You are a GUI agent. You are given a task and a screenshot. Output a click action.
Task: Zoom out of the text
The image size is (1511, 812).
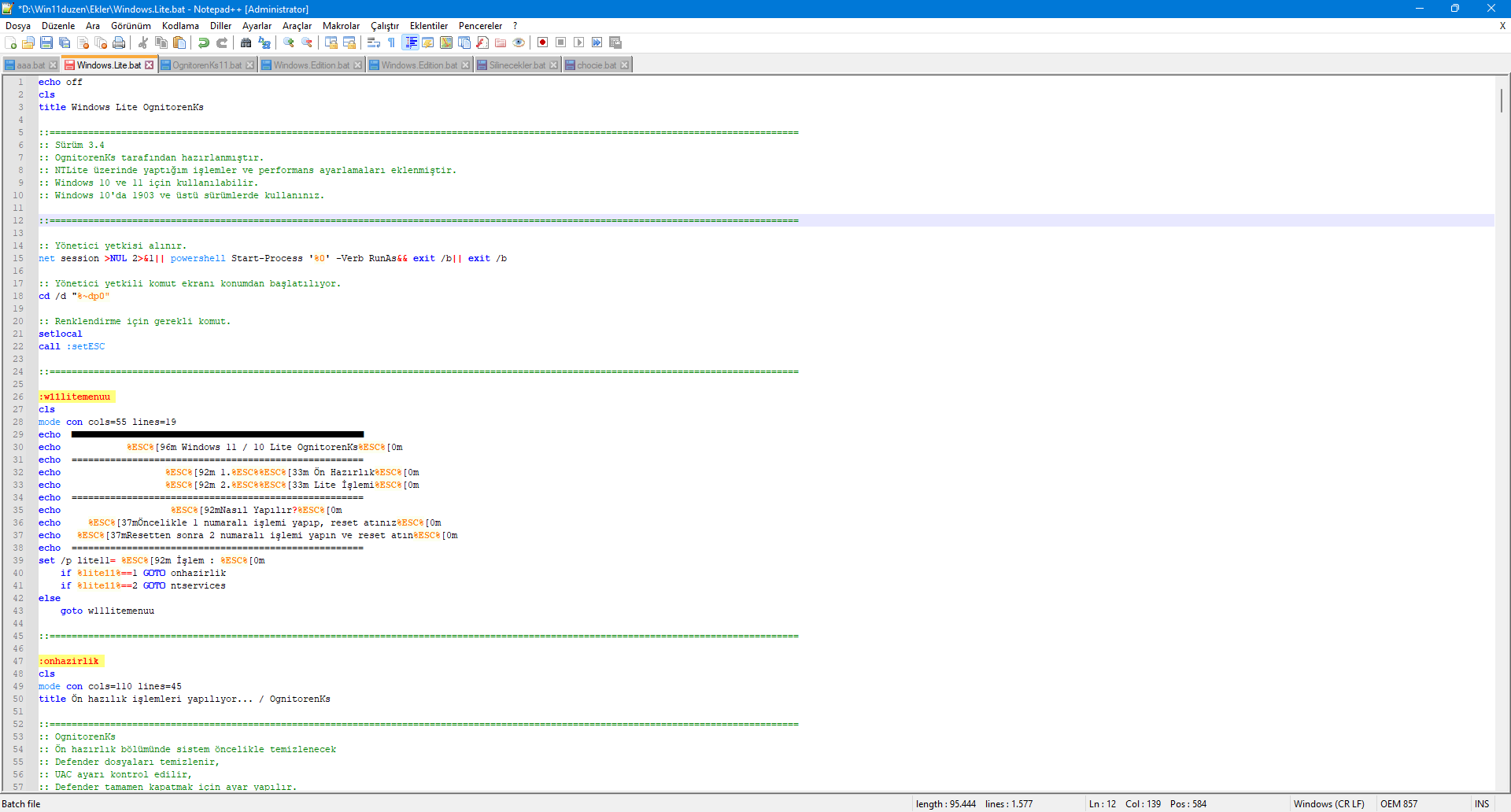307,42
